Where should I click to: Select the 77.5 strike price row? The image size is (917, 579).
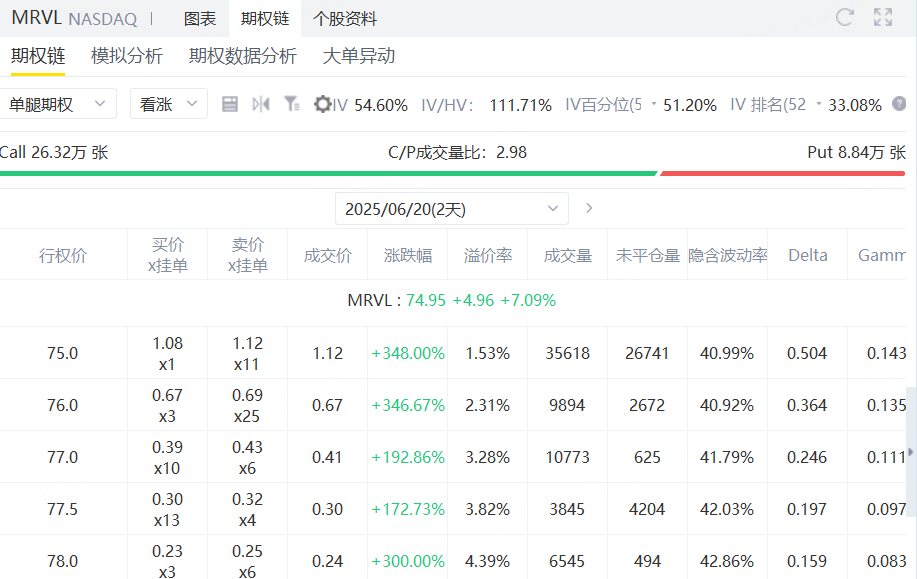(x=453, y=509)
